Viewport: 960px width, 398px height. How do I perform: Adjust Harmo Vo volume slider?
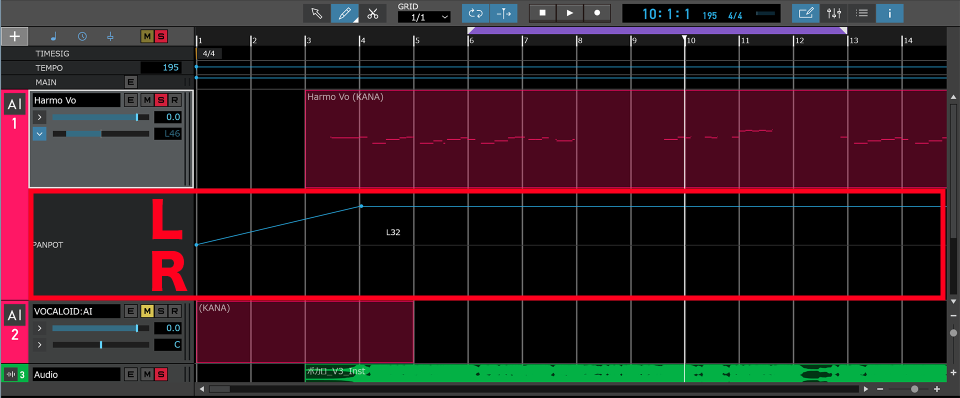pos(100,117)
